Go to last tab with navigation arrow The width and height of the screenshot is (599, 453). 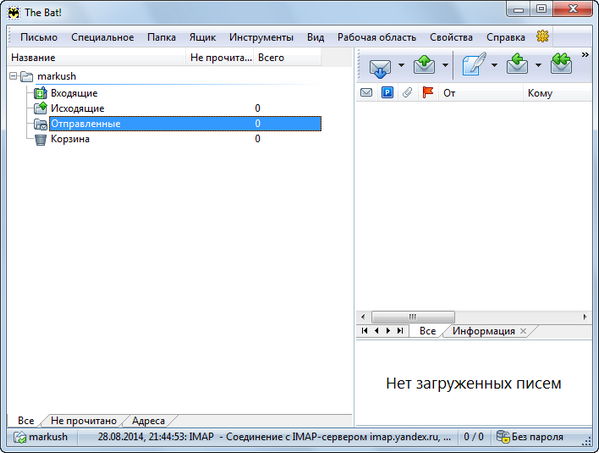400,331
